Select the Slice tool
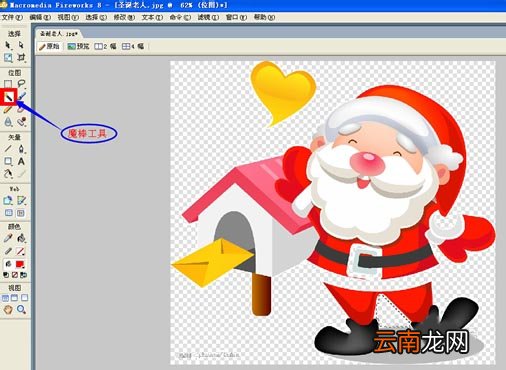506x370 pixels. [x=21, y=200]
